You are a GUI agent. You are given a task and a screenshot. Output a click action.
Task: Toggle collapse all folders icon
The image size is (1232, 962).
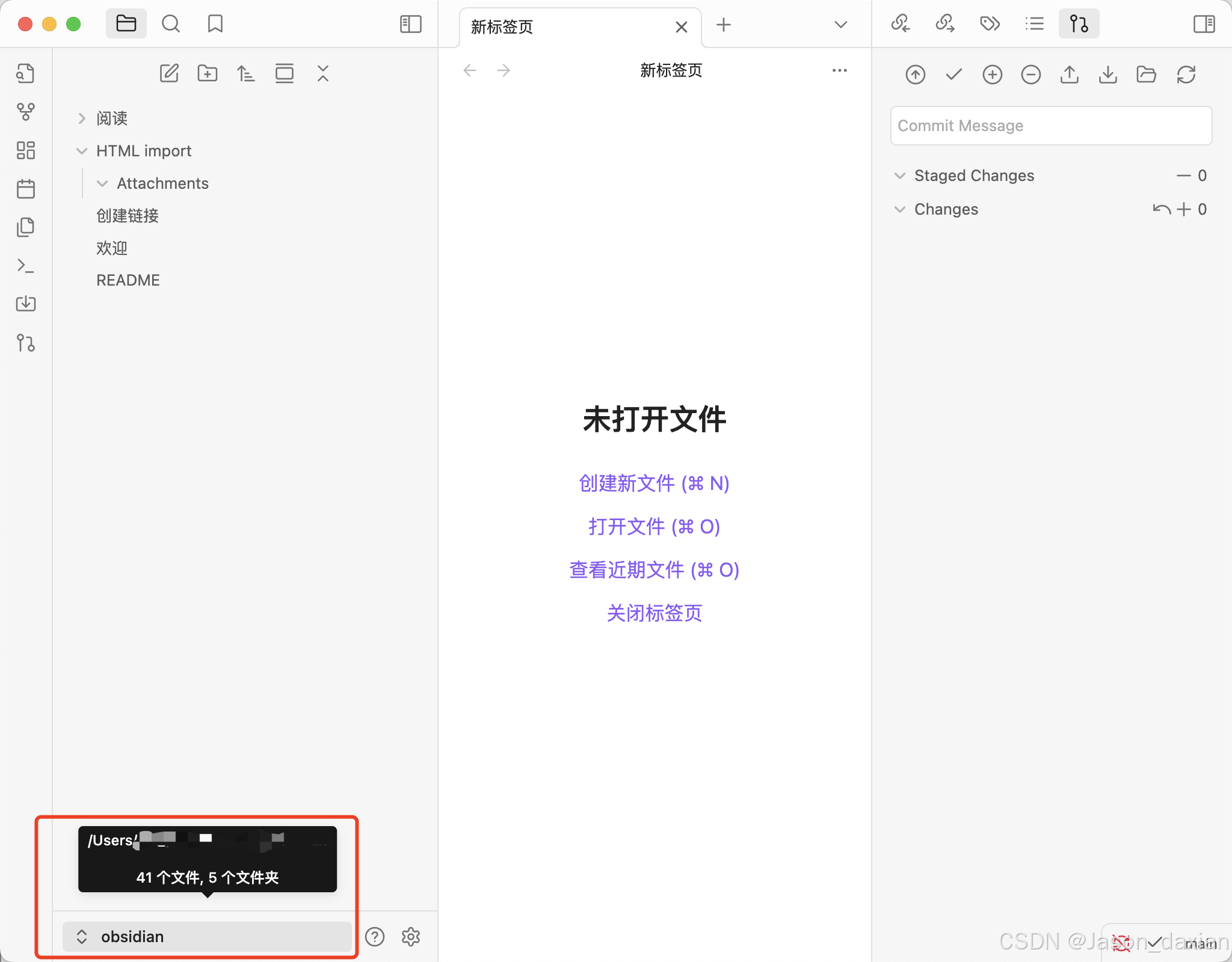coord(323,74)
